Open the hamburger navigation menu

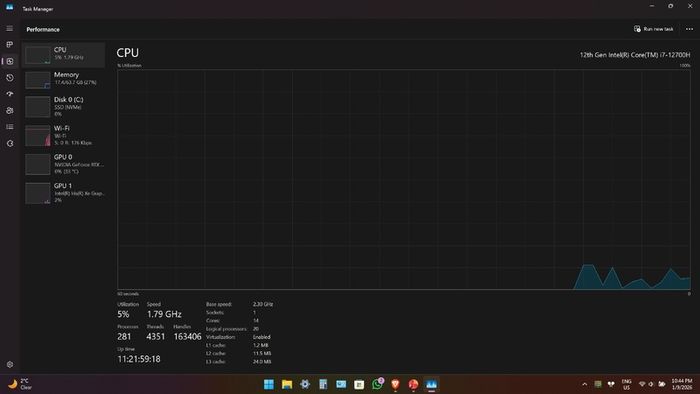coord(9,29)
